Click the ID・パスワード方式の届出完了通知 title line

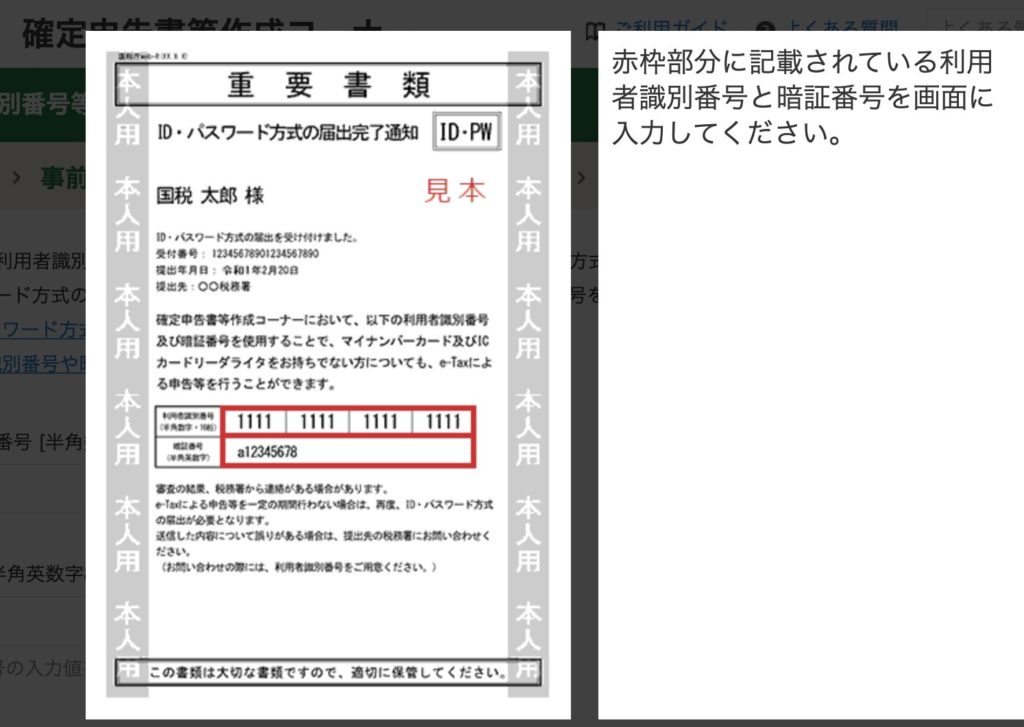[287, 133]
